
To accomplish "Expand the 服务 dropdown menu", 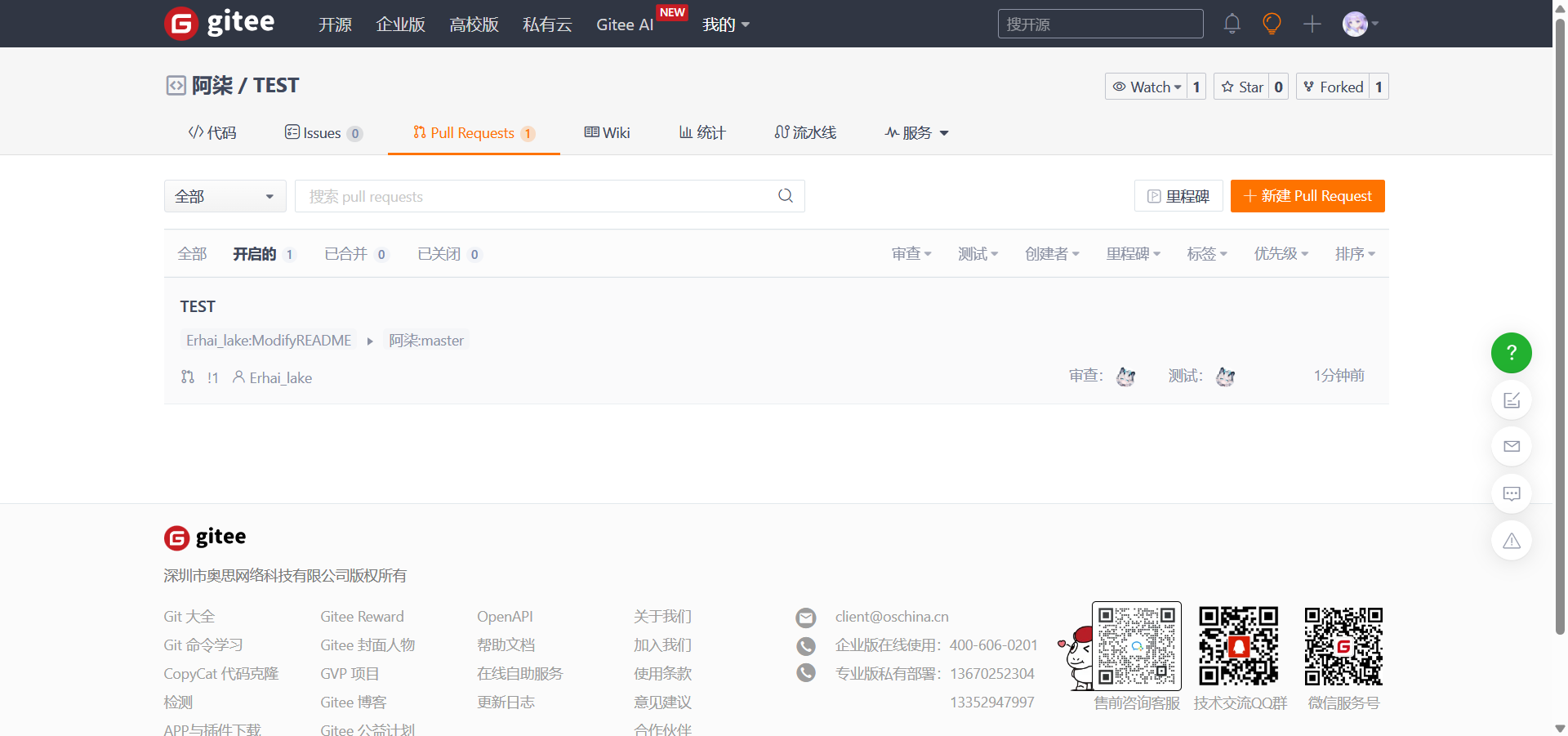I will point(915,132).
